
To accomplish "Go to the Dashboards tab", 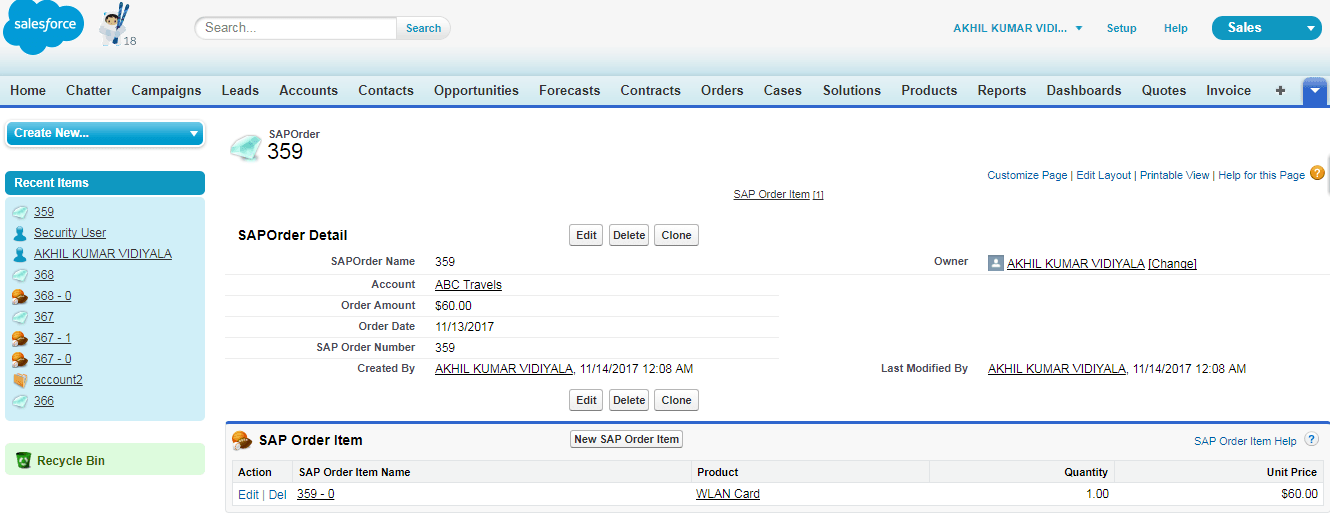I will pos(1084,90).
